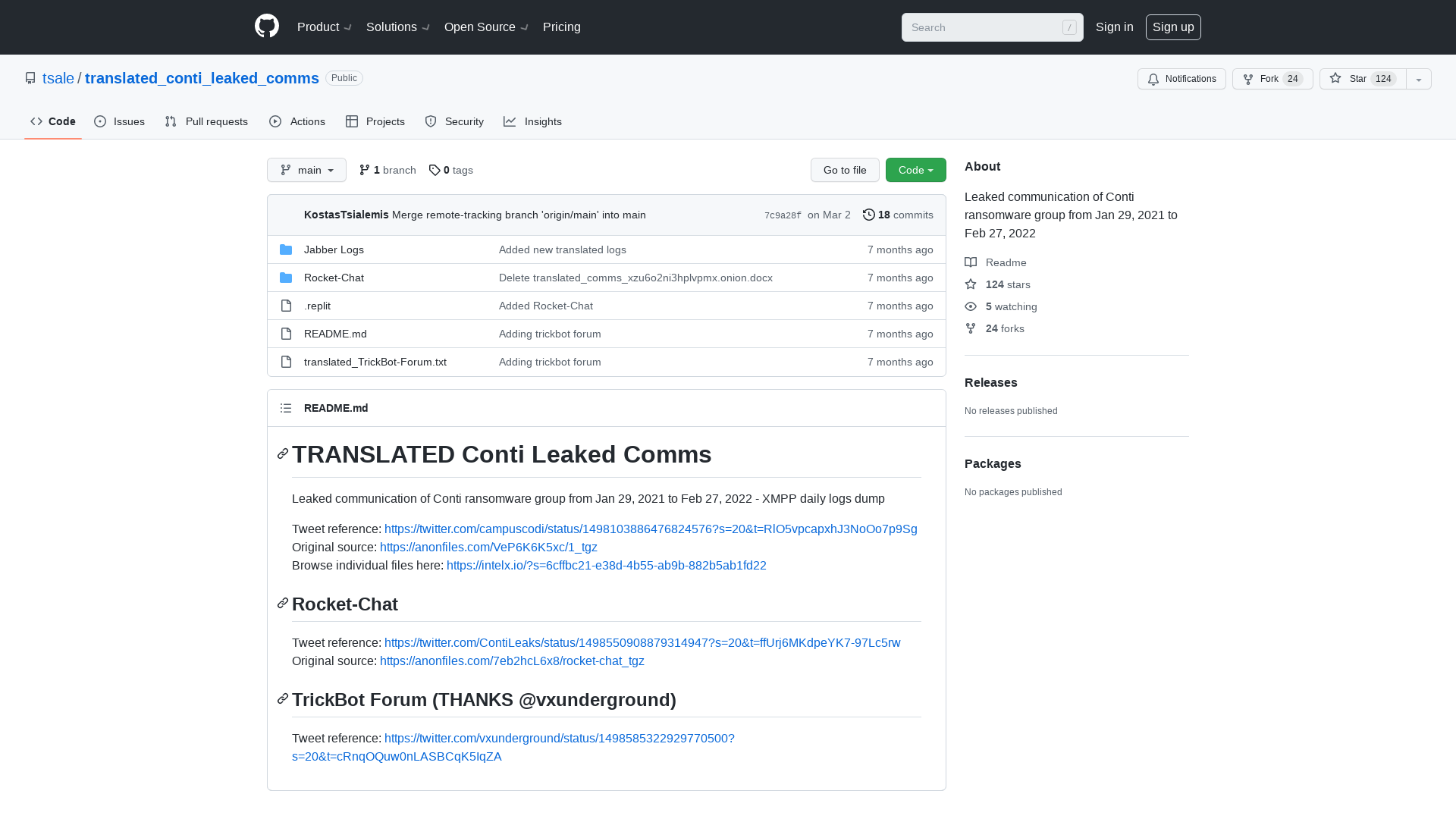Open translated_conti_leaked_comms repository link
The image size is (1456, 819).
(202, 78)
